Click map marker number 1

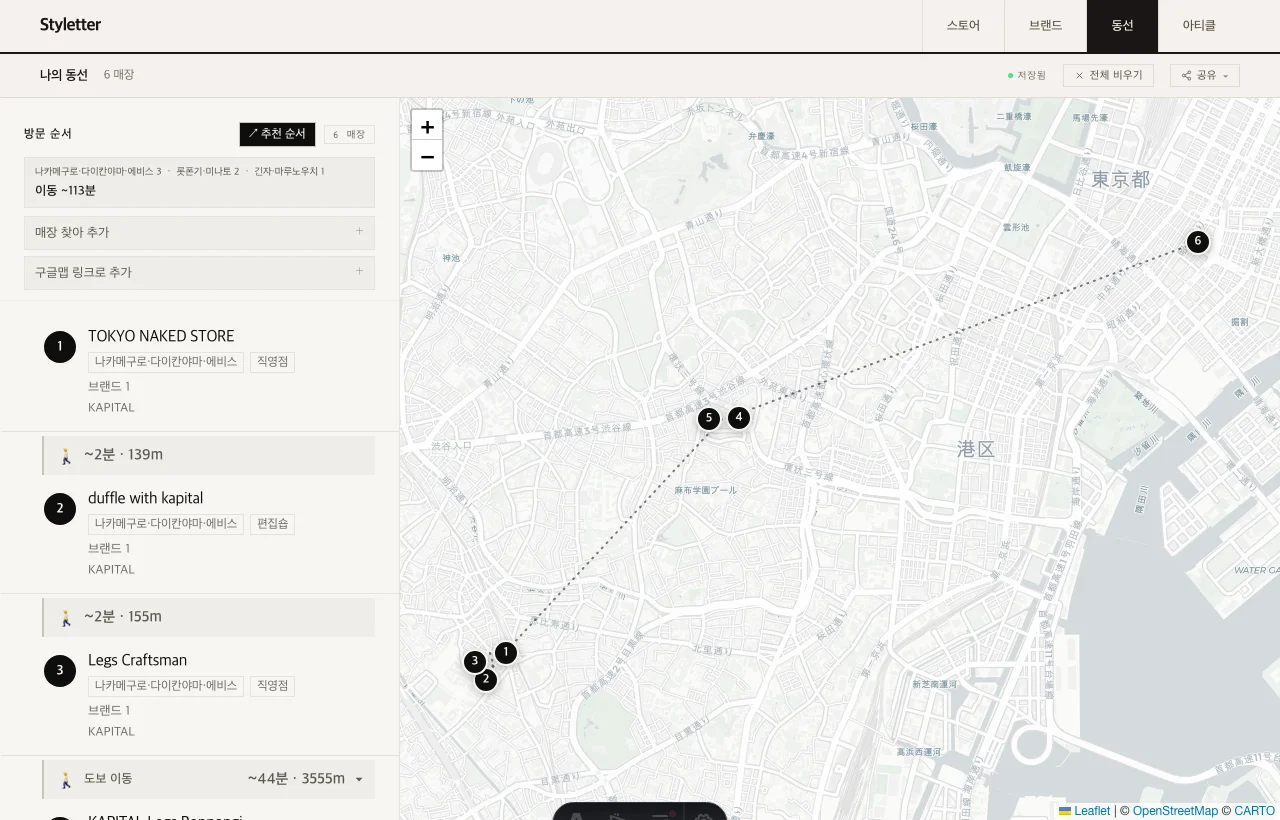coord(506,653)
